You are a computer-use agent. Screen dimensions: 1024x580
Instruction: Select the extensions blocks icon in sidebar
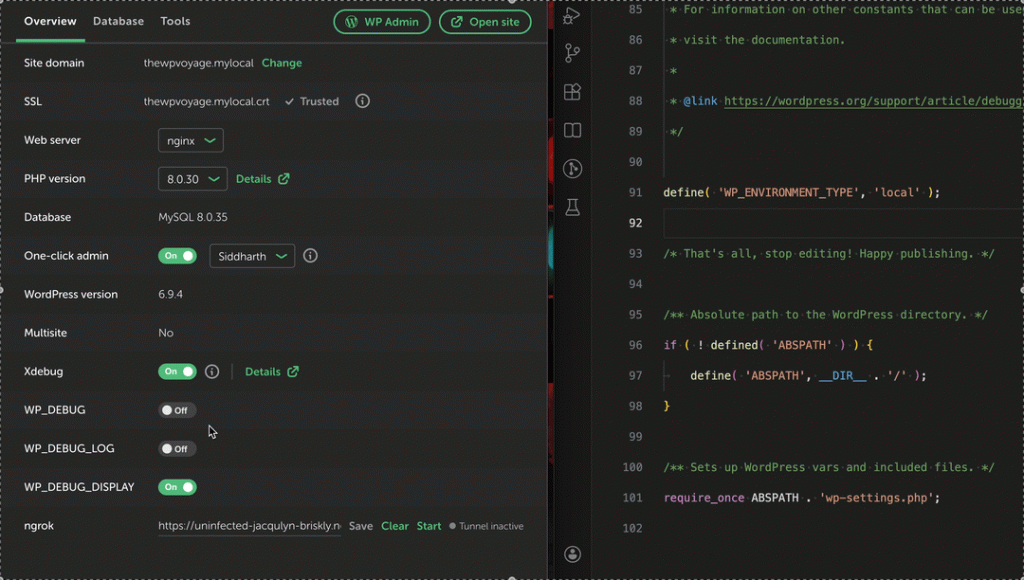click(x=572, y=91)
